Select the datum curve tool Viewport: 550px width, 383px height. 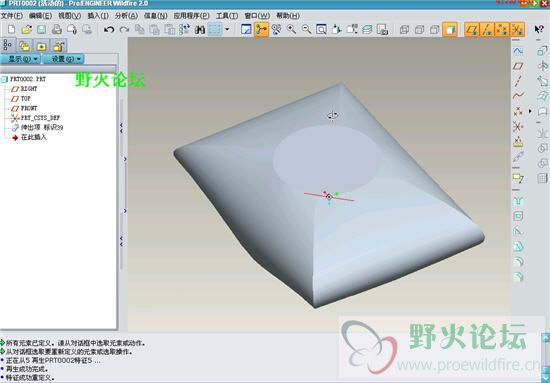(518, 95)
